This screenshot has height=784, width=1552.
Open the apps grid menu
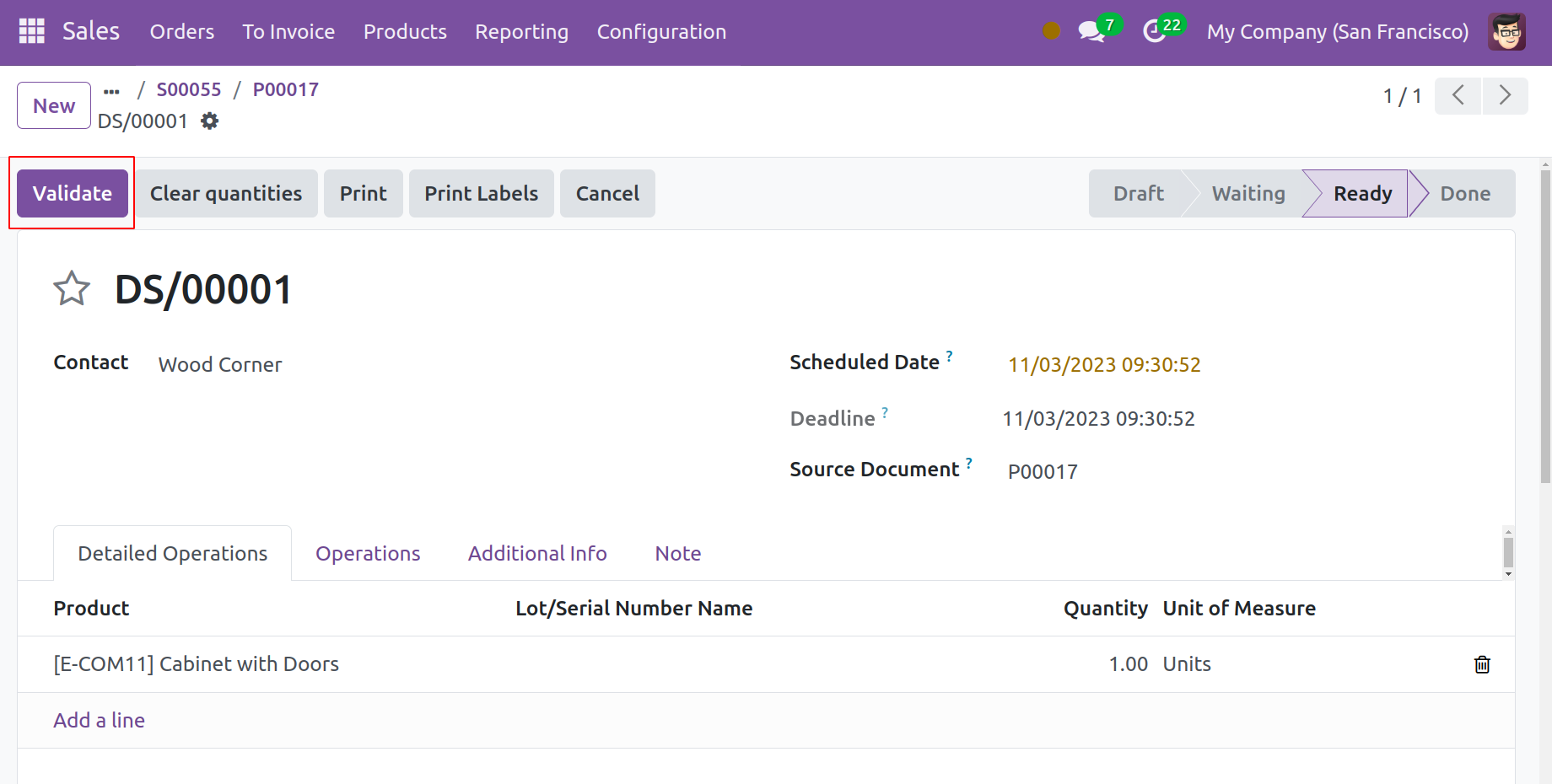click(x=31, y=31)
